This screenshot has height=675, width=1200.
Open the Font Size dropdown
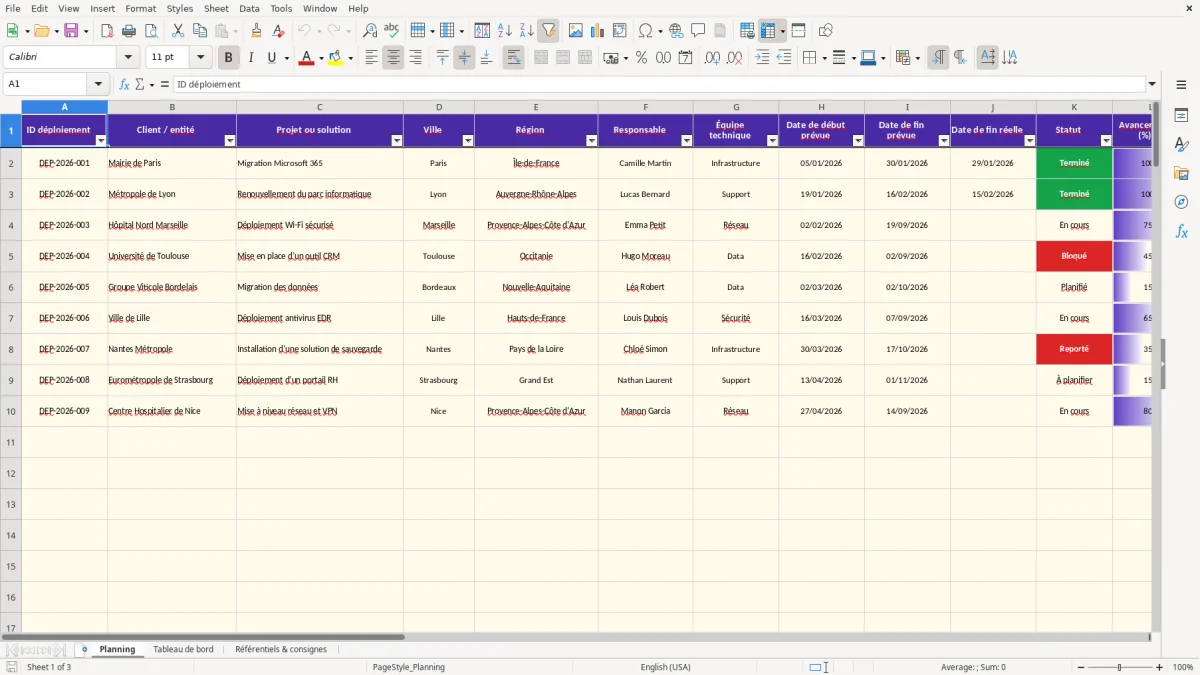[201, 58]
